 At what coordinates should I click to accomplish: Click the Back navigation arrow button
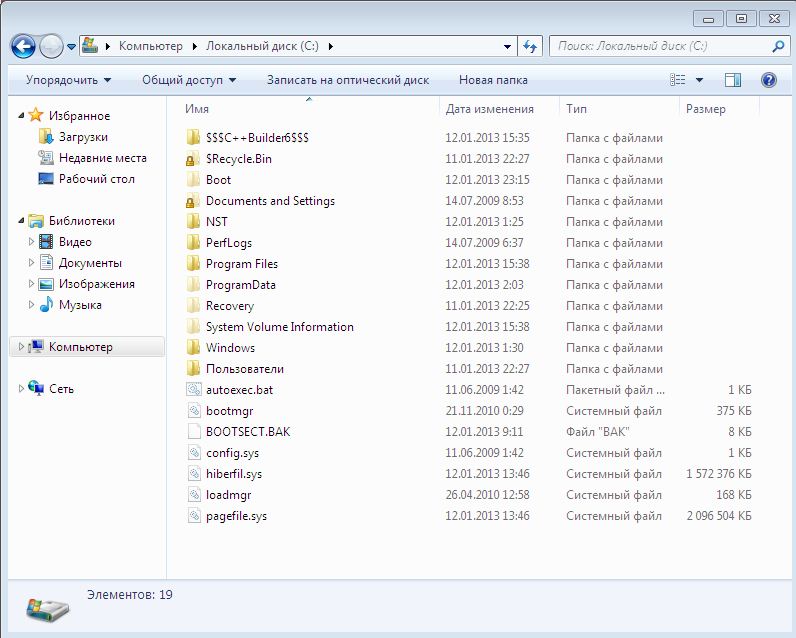pos(23,47)
